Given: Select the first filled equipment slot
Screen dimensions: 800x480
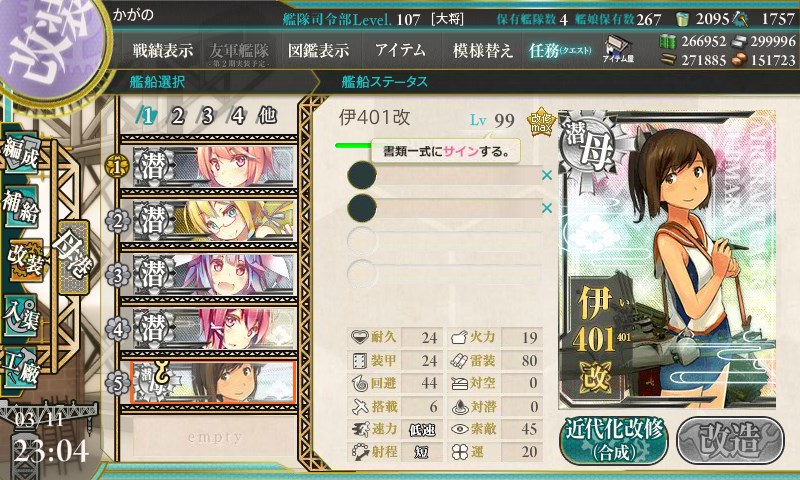Looking at the screenshot, I should click(444, 175).
